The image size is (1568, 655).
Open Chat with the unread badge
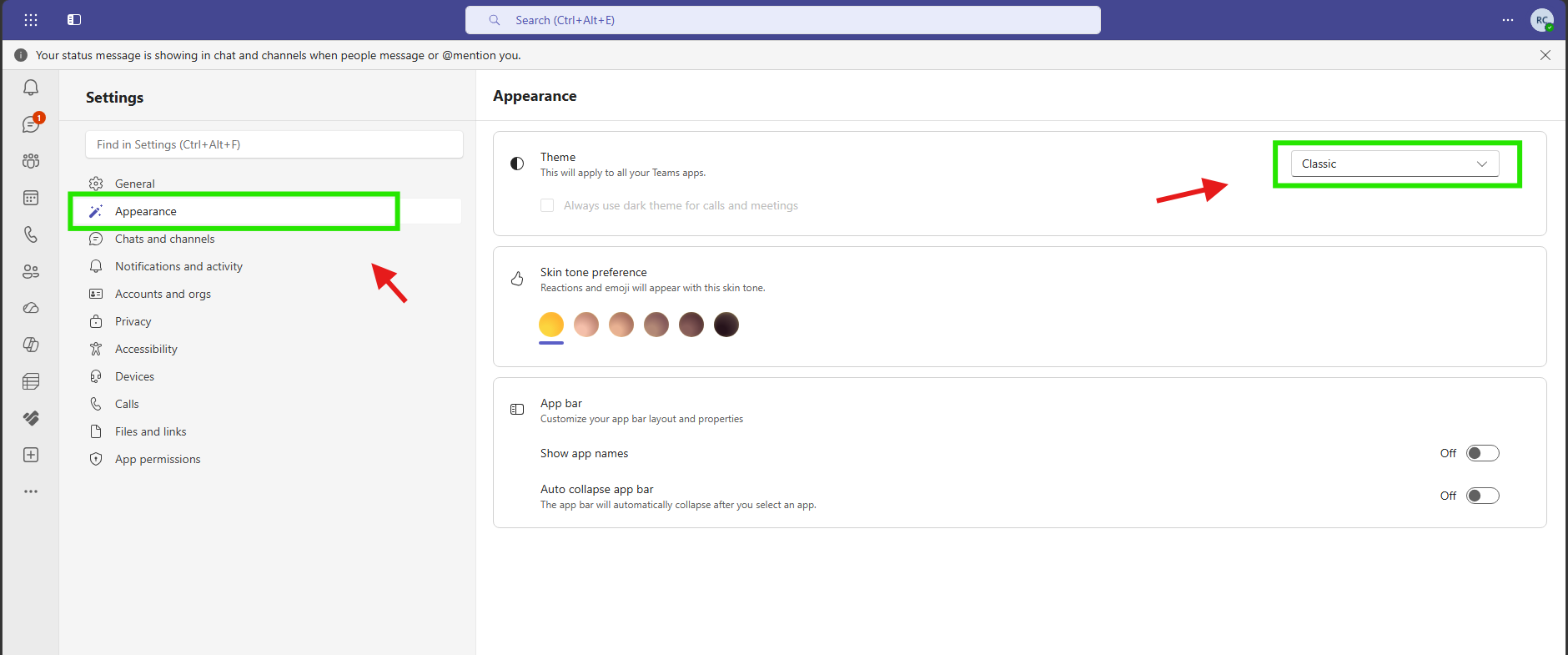(31, 124)
